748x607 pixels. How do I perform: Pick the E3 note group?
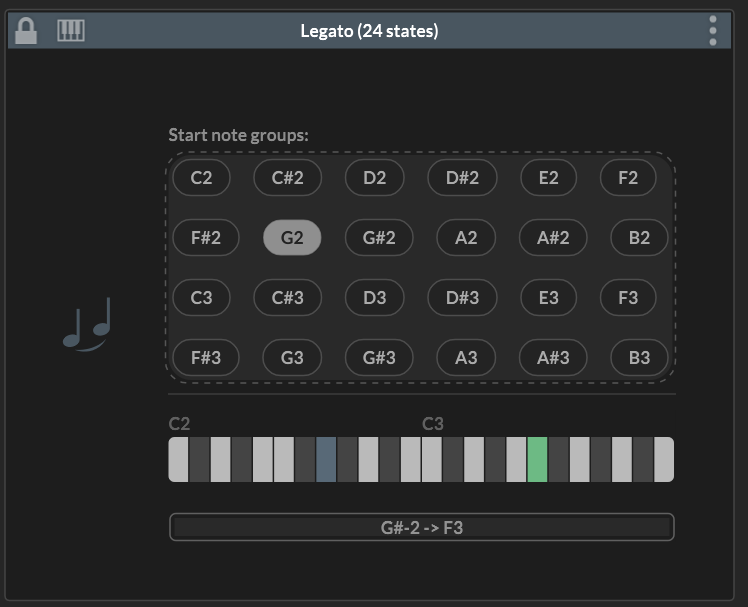pos(549,298)
